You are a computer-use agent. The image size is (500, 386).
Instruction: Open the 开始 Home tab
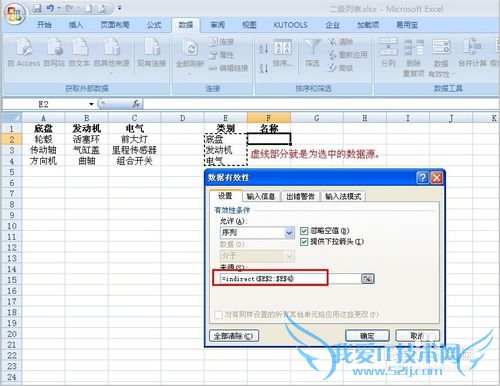pos(44,25)
